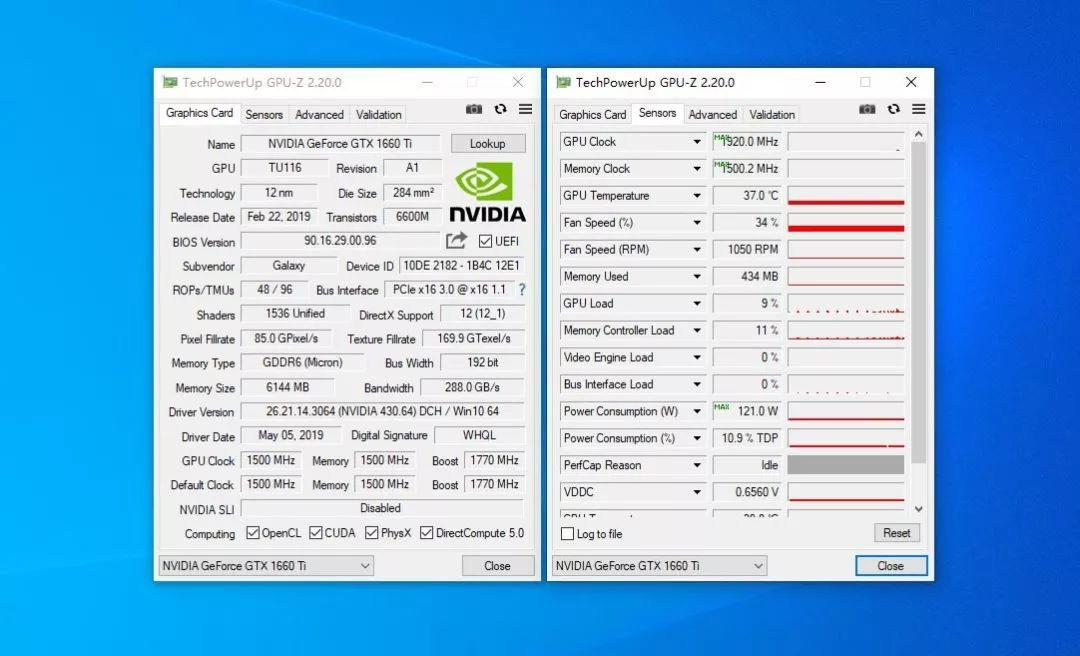The image size is (1080, 656).
Task: Click the BIOS share/export arrow icon
Action: [x=456, y=240]
